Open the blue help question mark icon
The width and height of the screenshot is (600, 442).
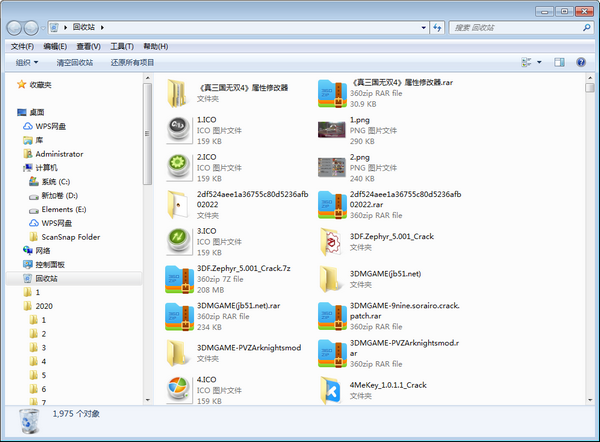(581, 62)
